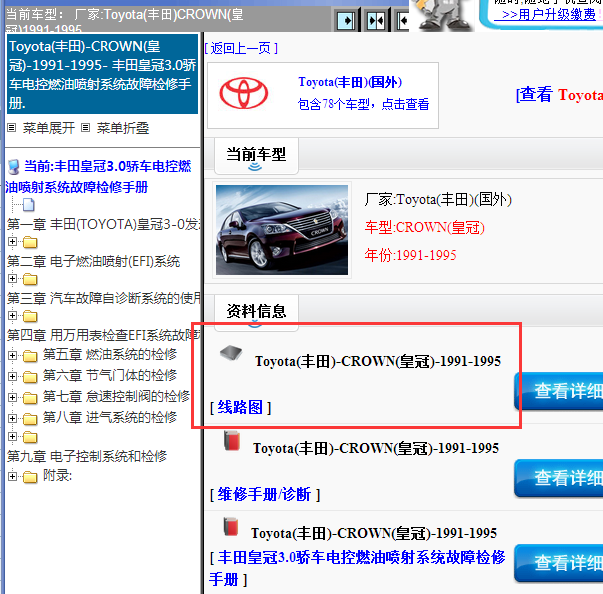Click Toyota(丰田)(国外) brand link
This screenshot has height=594, width=603.
[x=350, y=82]
